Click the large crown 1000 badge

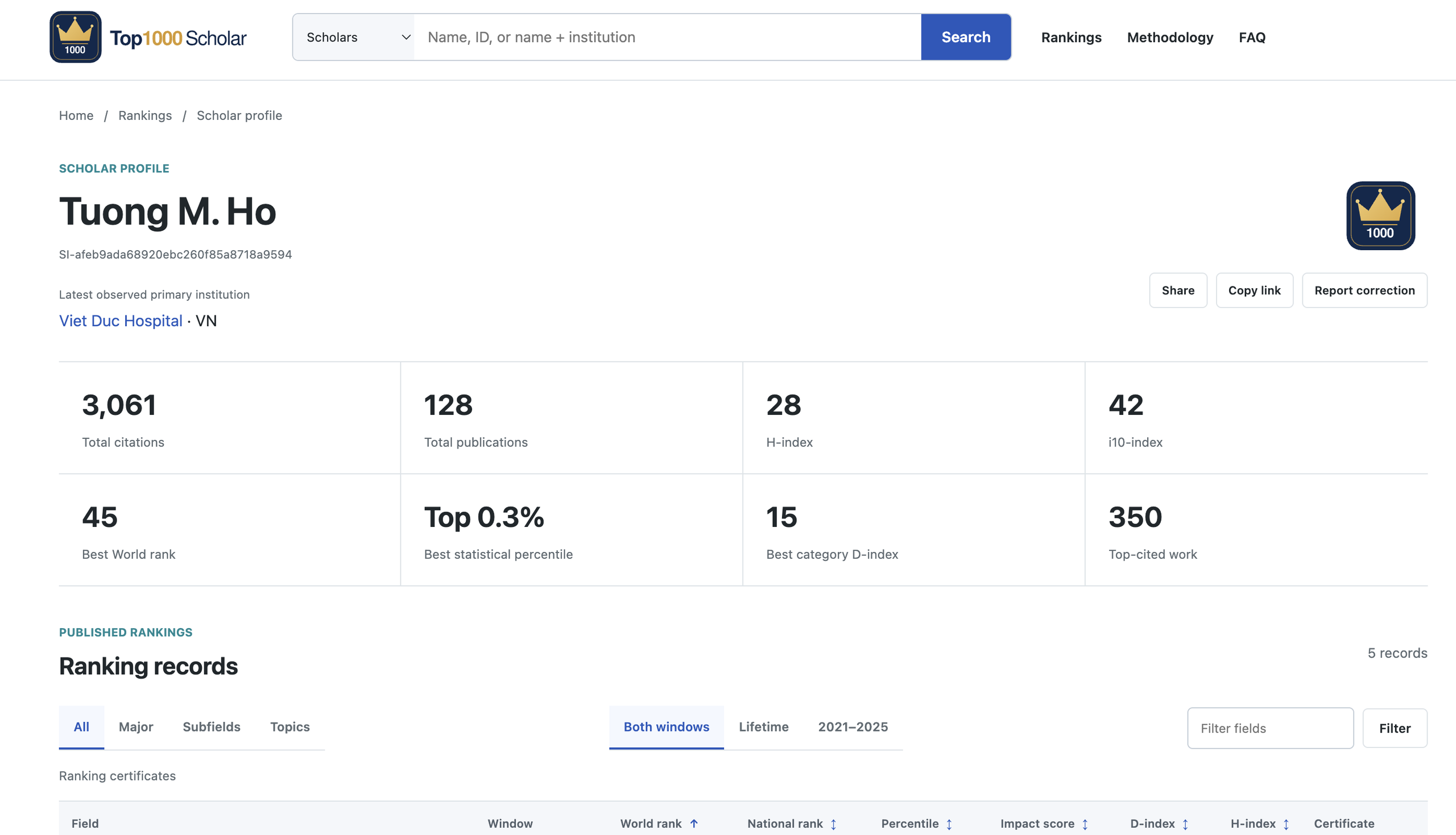pos(1380,215)
